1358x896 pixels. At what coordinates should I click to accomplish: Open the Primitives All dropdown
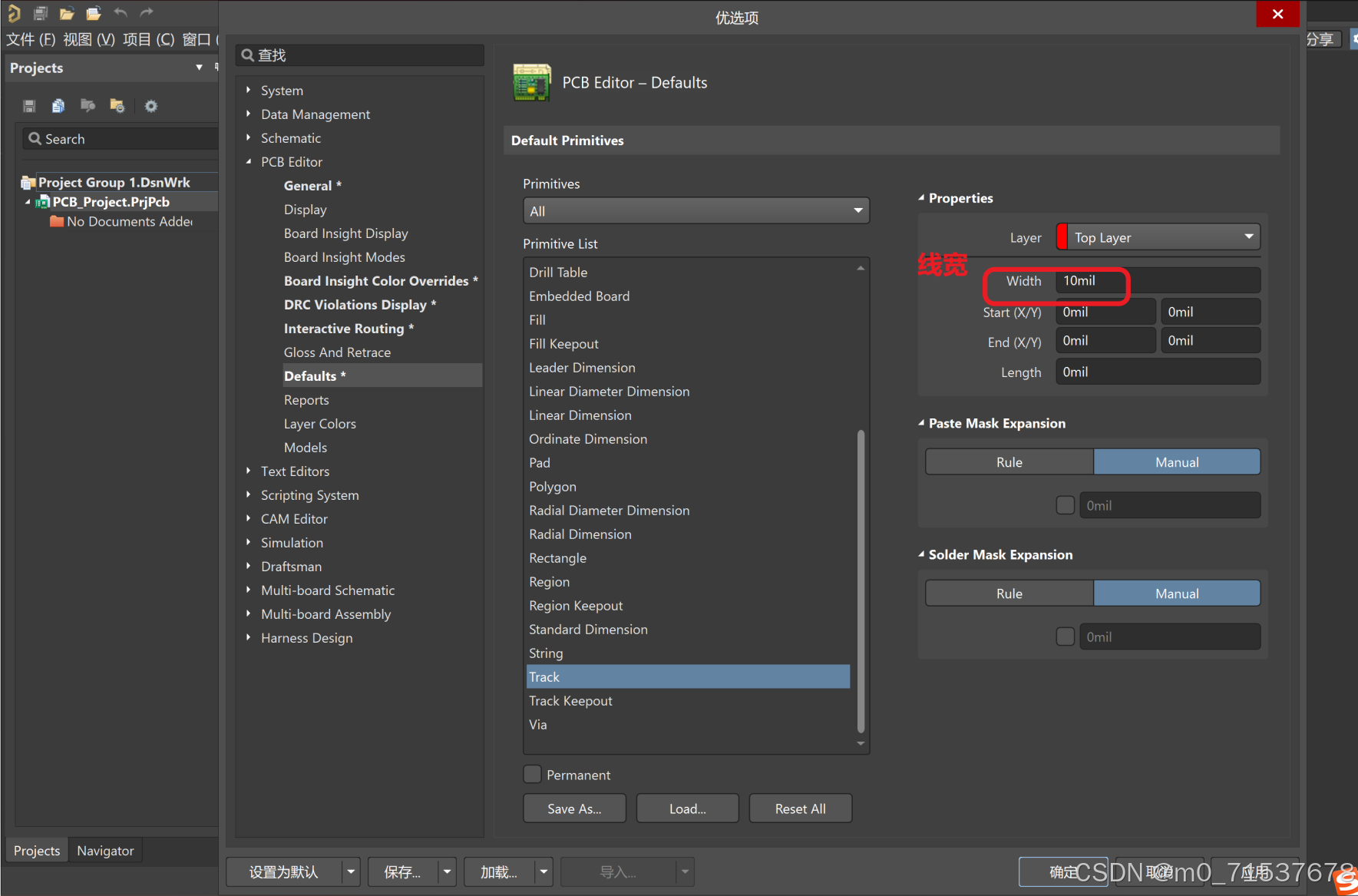(696, 211)
